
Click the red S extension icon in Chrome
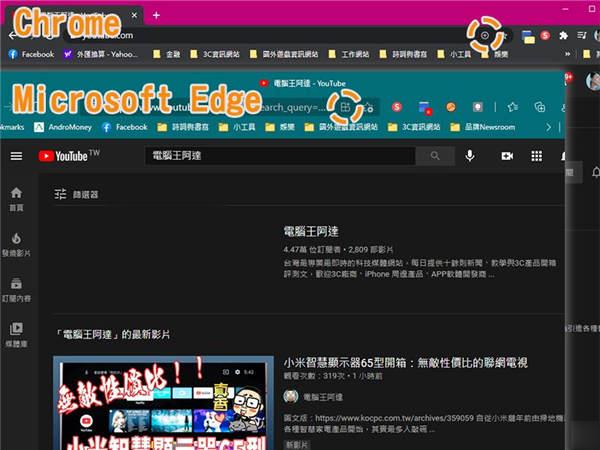point(545,36)
